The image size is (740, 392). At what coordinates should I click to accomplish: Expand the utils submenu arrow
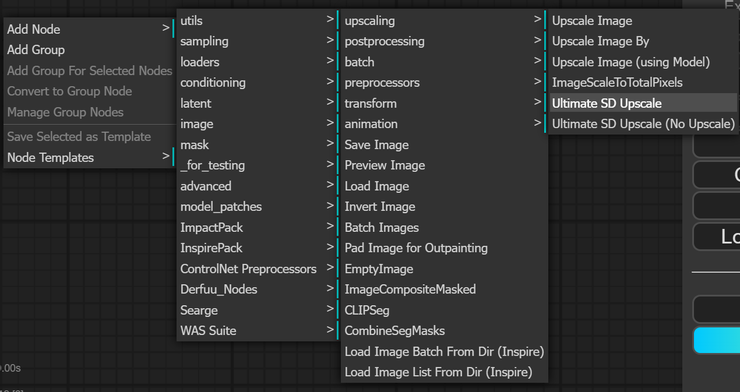click(x=330, y=19)
